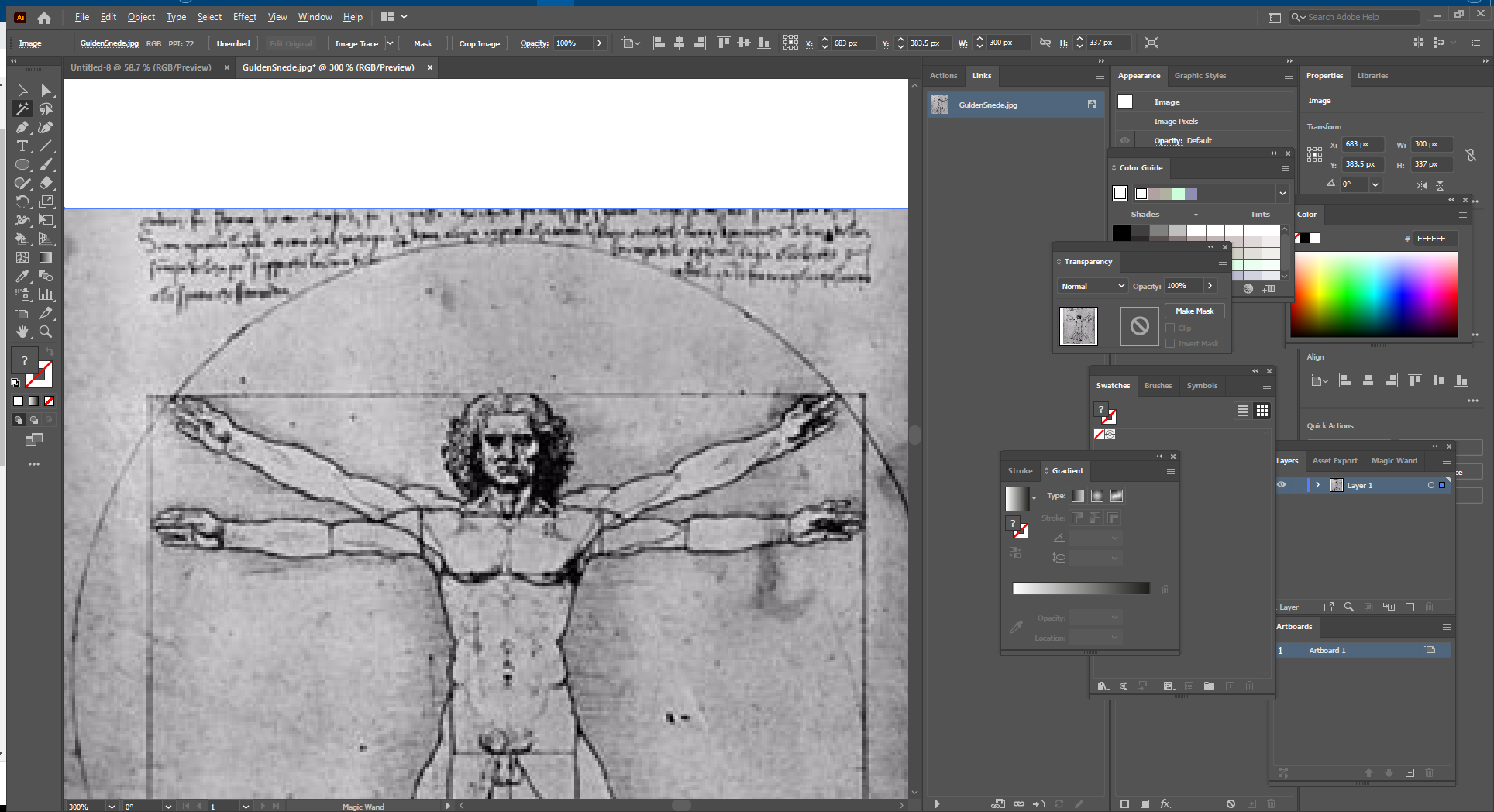Select the Gradient tool in toolbar
This screenshot has width=1494, height=812.
46,257
